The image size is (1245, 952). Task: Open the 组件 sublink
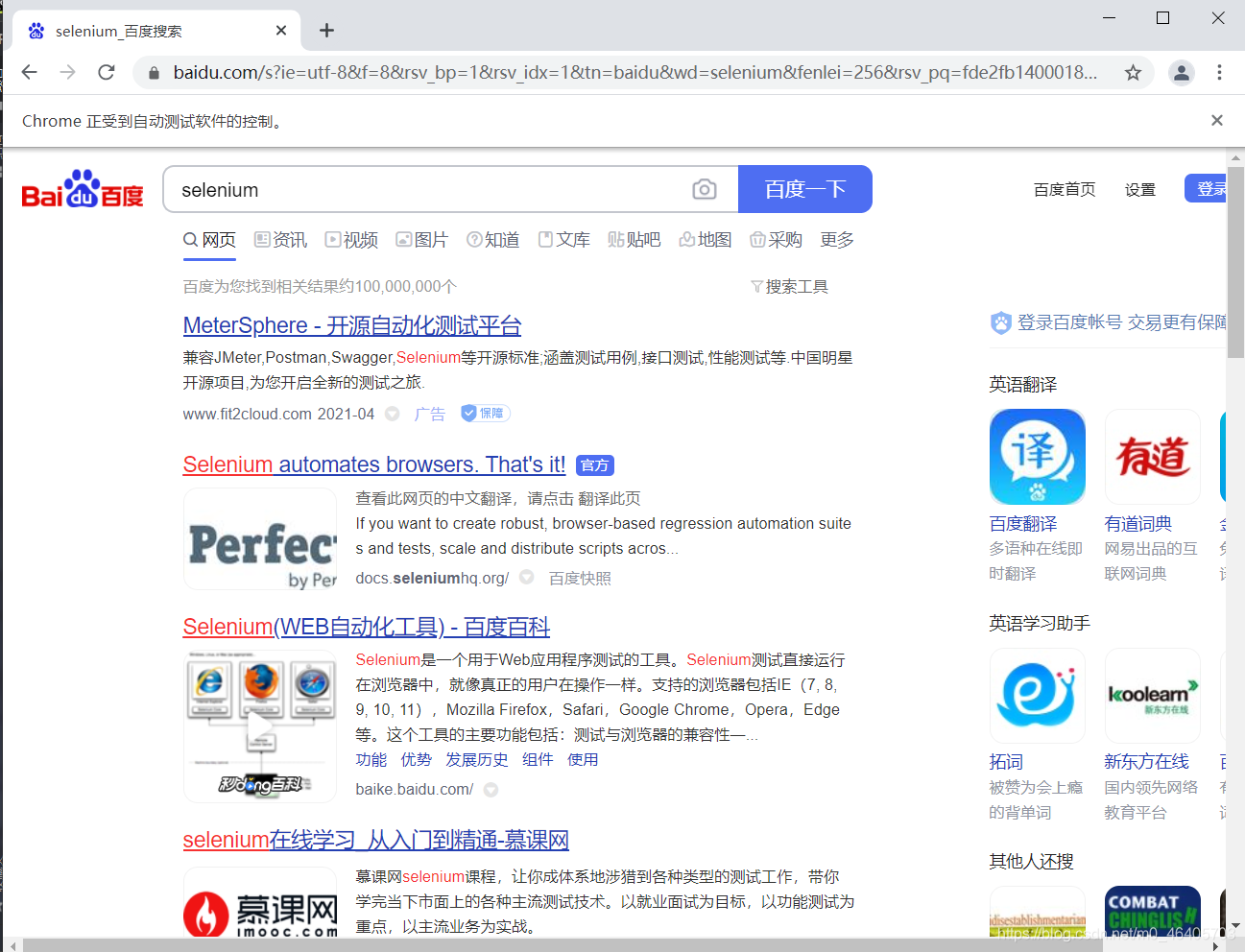click(538, 759)
